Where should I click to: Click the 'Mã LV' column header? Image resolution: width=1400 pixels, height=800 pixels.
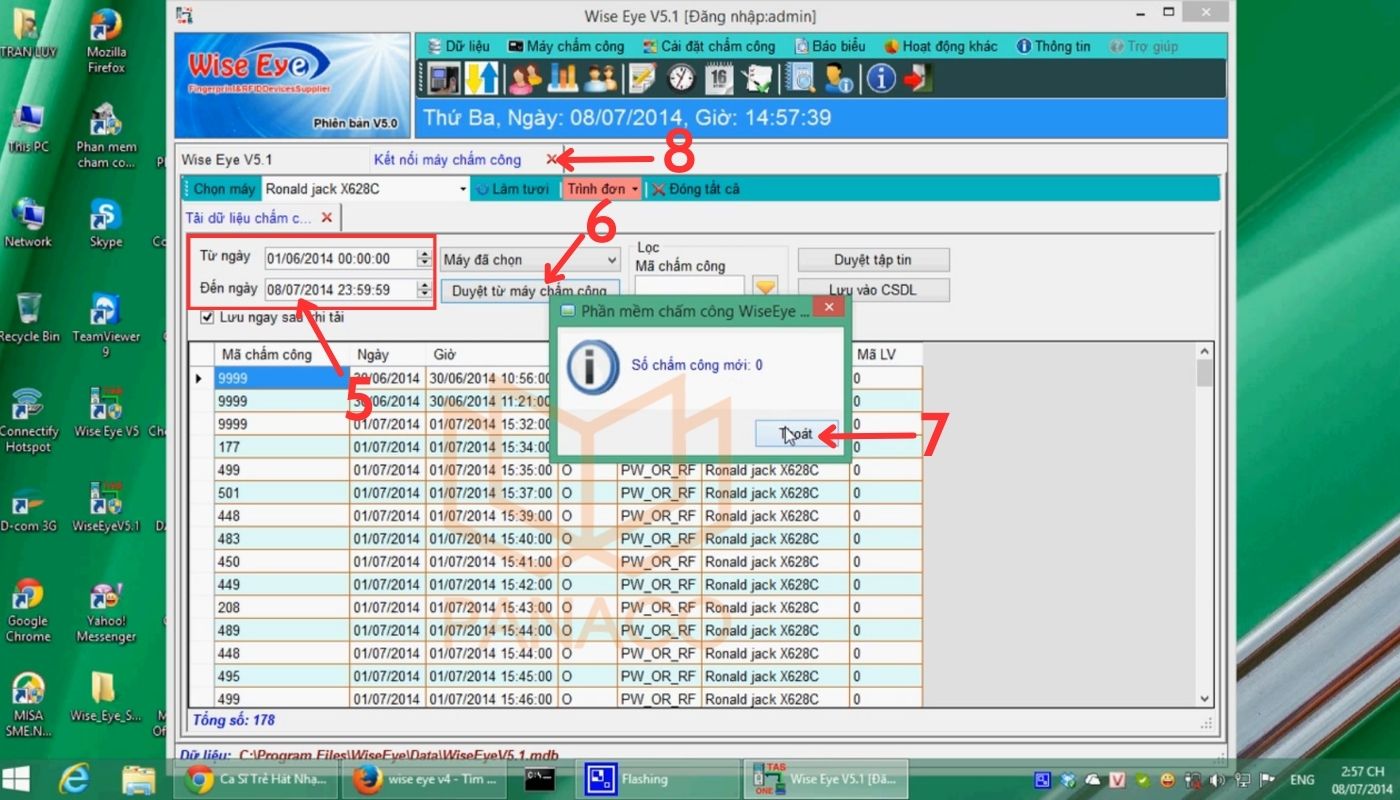pyautogui.click(x=886, y=354)
